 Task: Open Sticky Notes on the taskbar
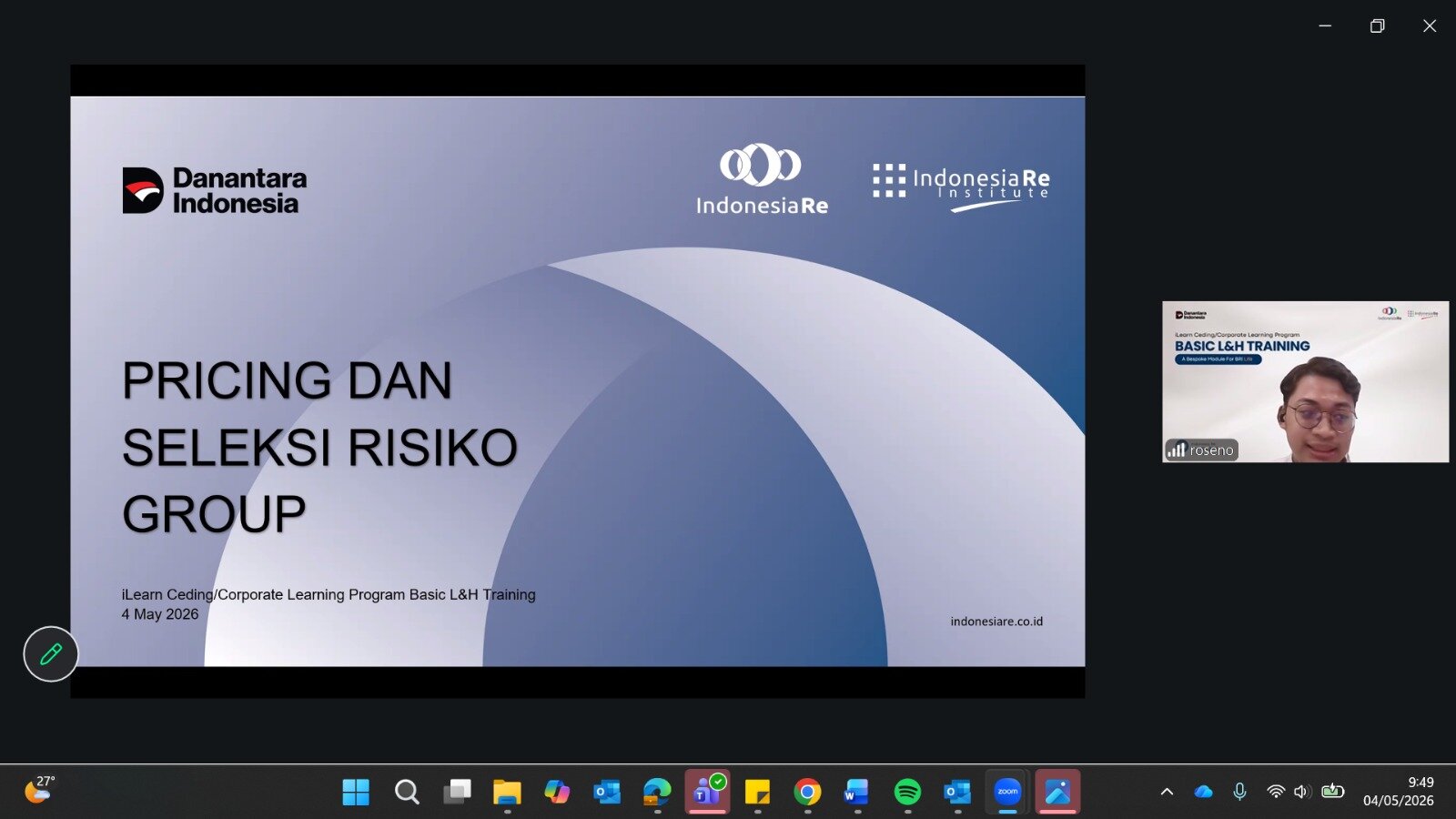[757, 792]
